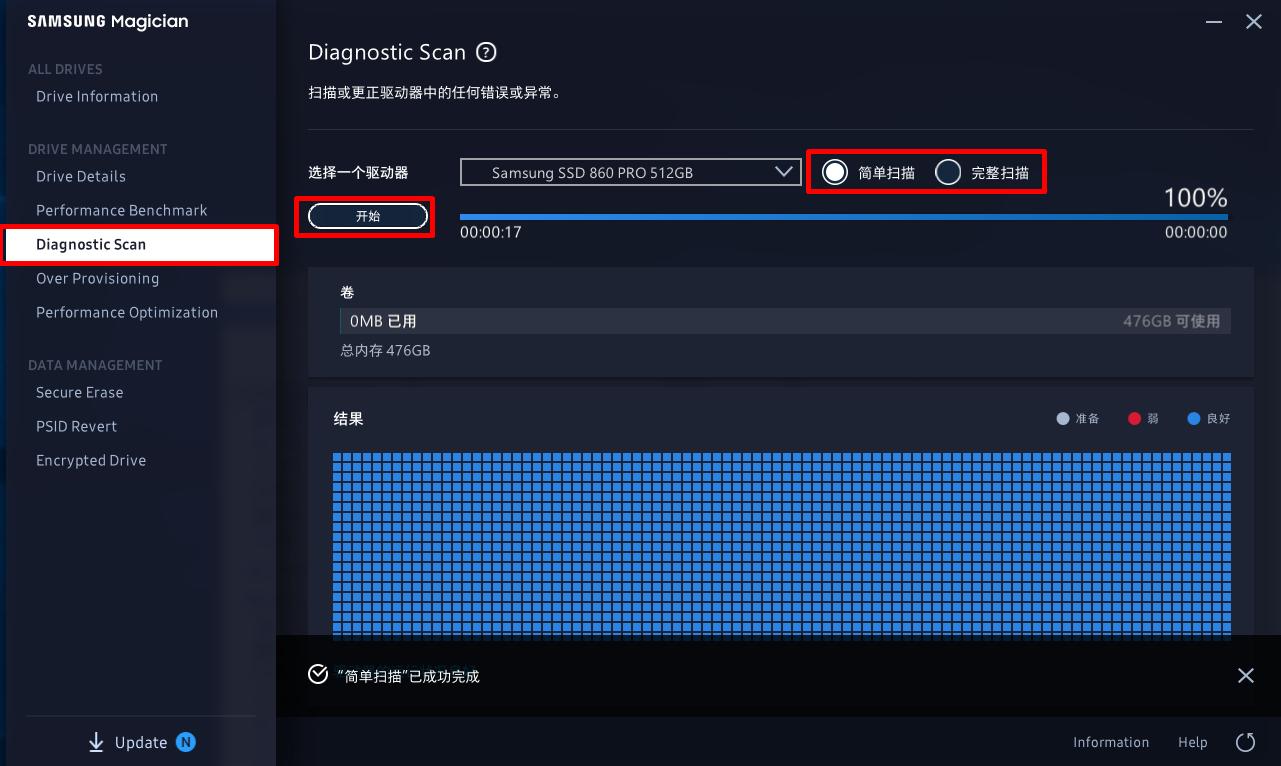This screenshot has width=1281, height=766.
Task: Click the blue N badge beside Update
Action: pyautogui.click(x=186, y=742)
